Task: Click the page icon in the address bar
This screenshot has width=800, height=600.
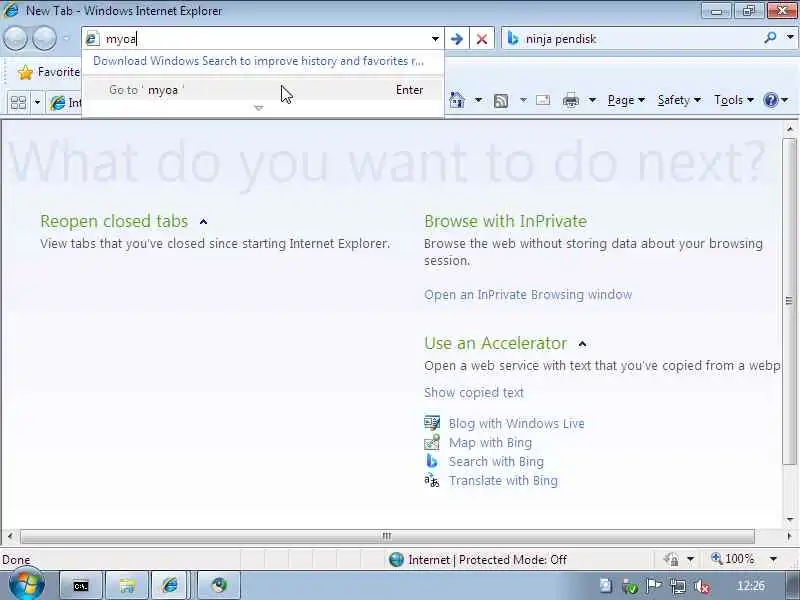Action: pos(92,39)
